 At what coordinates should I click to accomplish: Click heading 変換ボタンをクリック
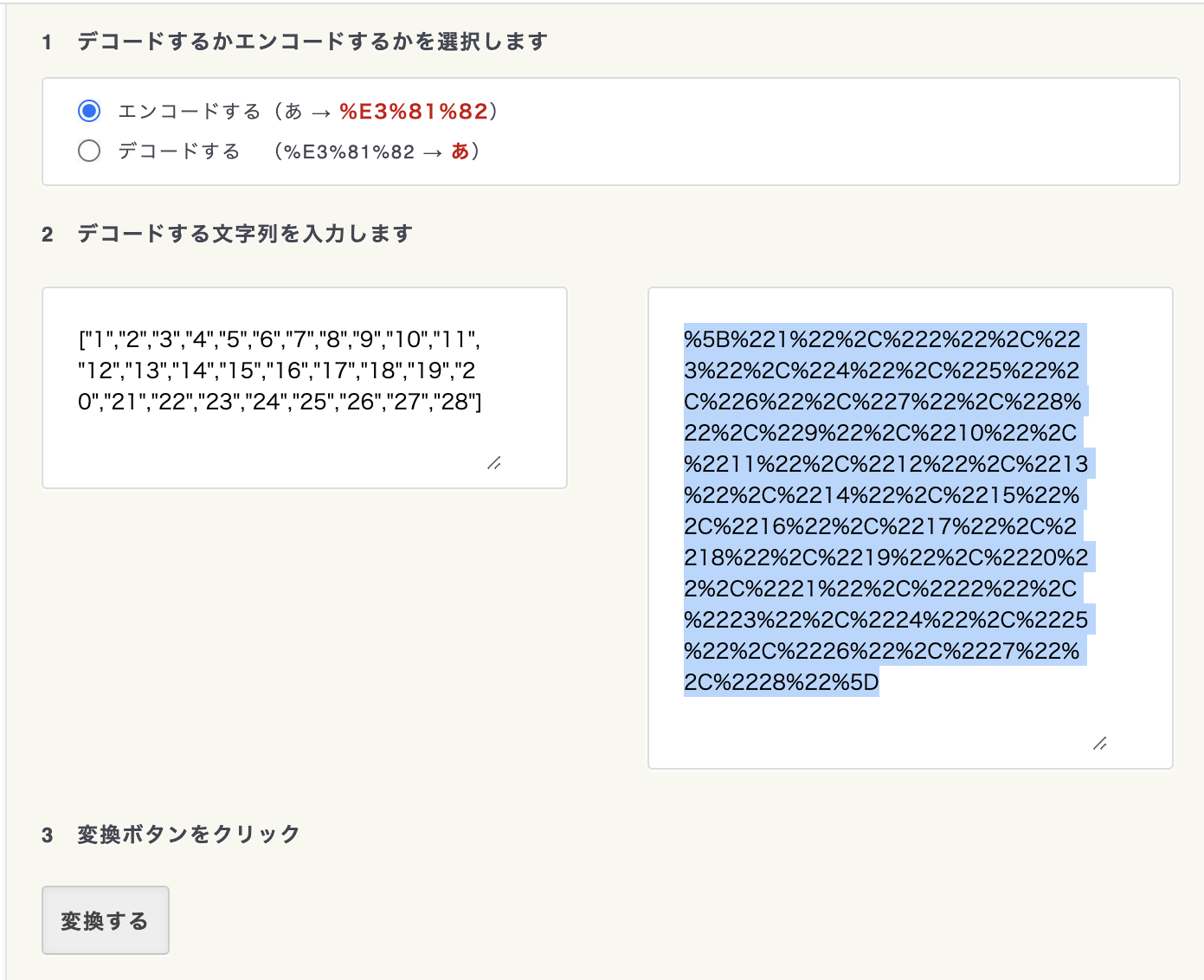tap(189, 835)
